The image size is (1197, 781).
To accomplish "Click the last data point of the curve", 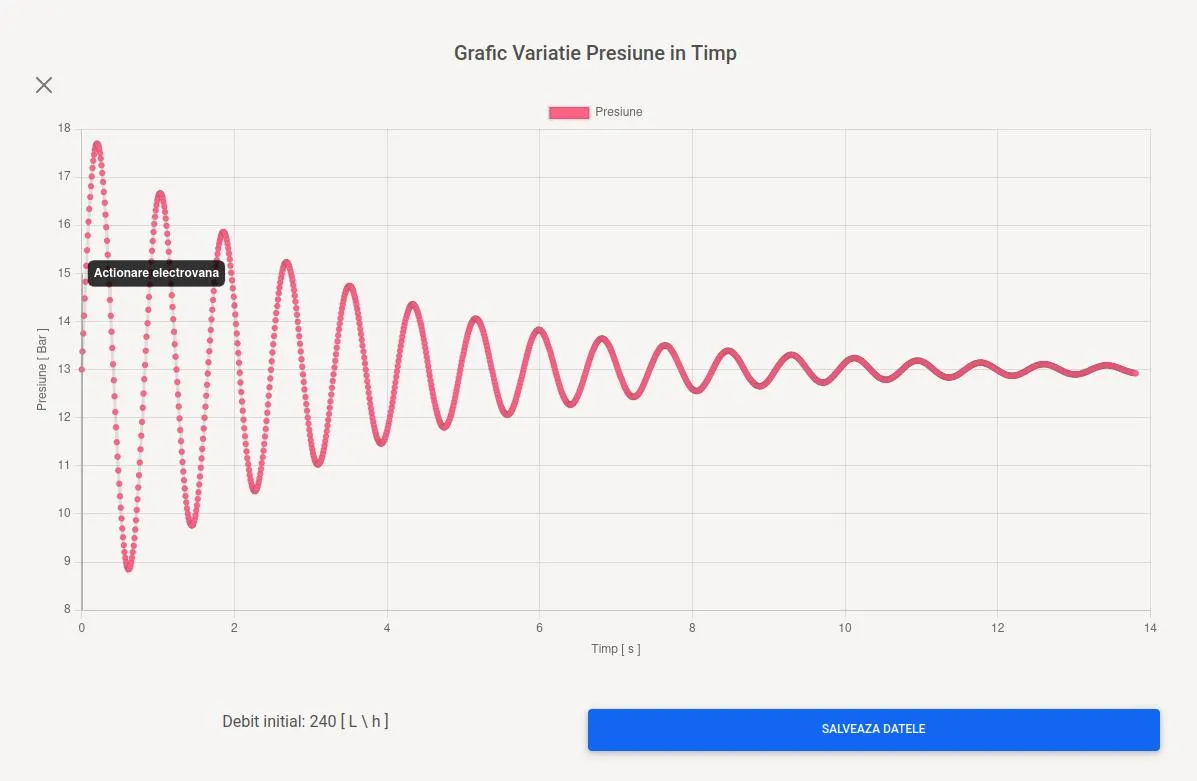I will point(1135,373).
